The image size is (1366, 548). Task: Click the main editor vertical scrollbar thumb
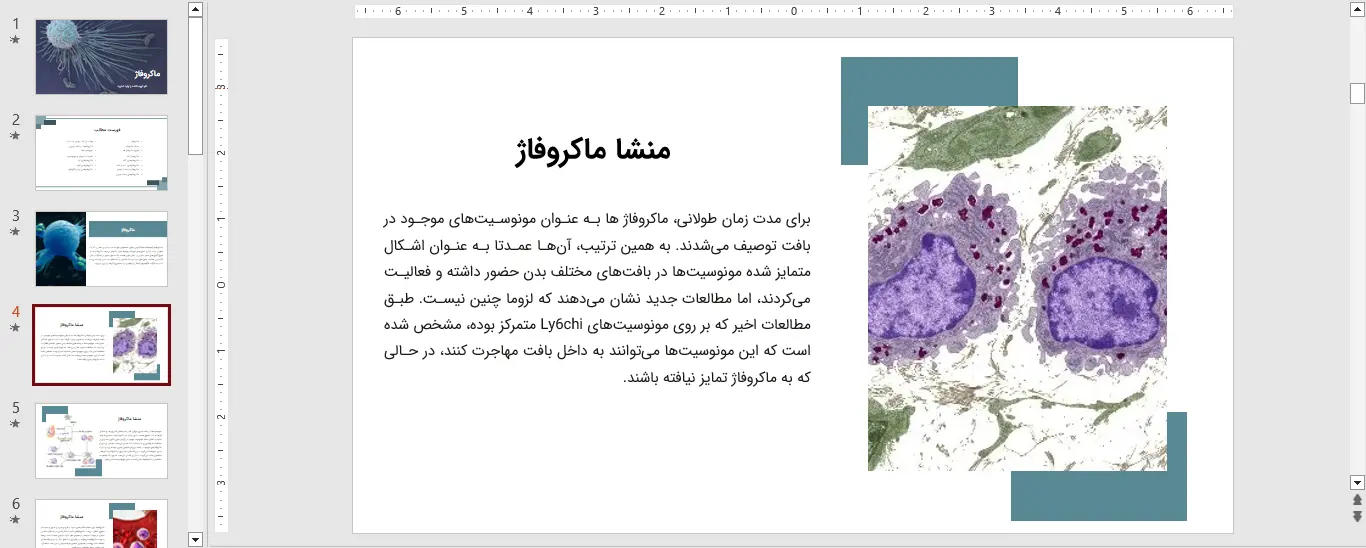(1357, 93)
